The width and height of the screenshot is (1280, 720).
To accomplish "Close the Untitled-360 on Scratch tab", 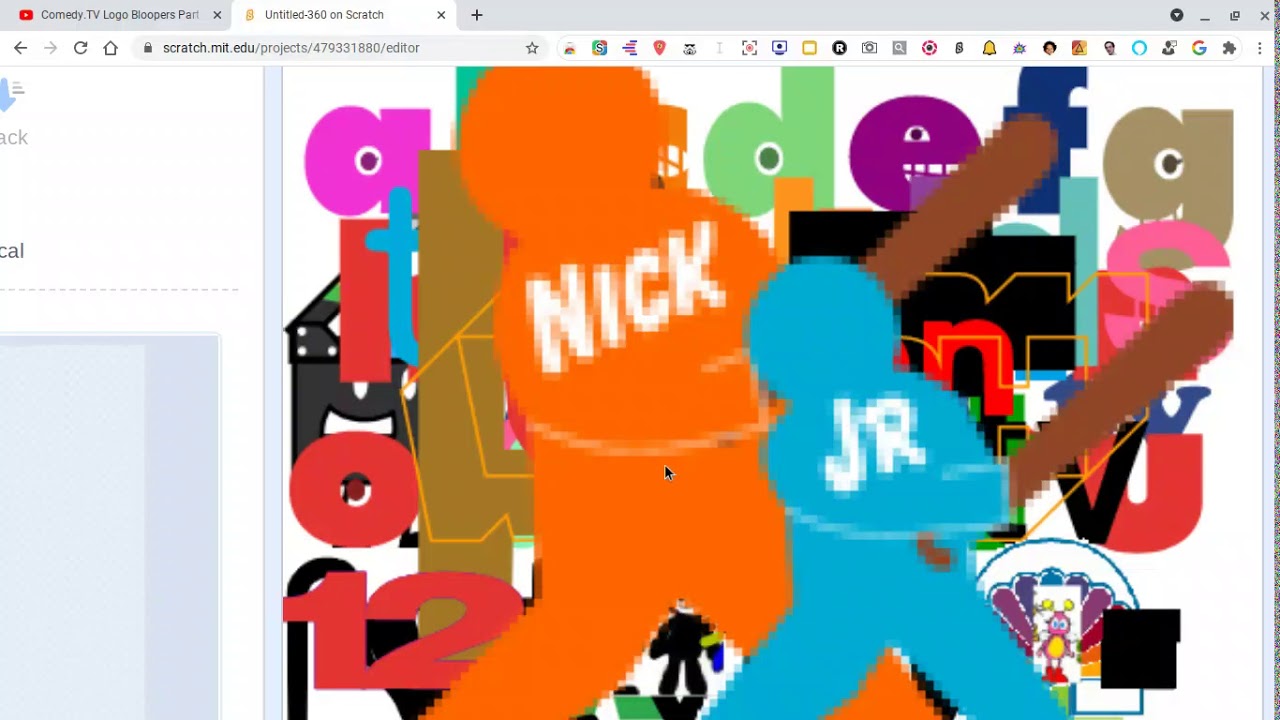I will tap(441, 15).
